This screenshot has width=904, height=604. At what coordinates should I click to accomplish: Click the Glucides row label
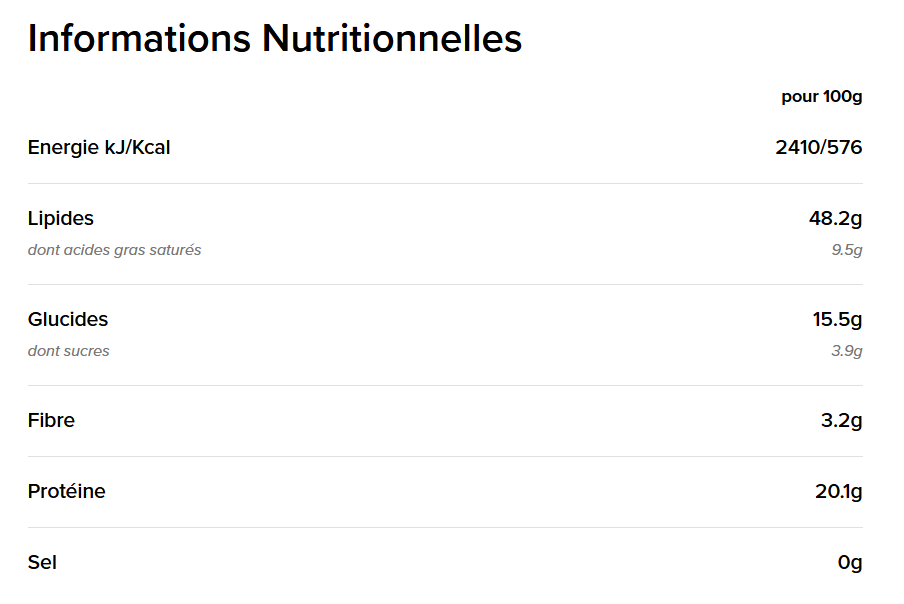[68, 319]
